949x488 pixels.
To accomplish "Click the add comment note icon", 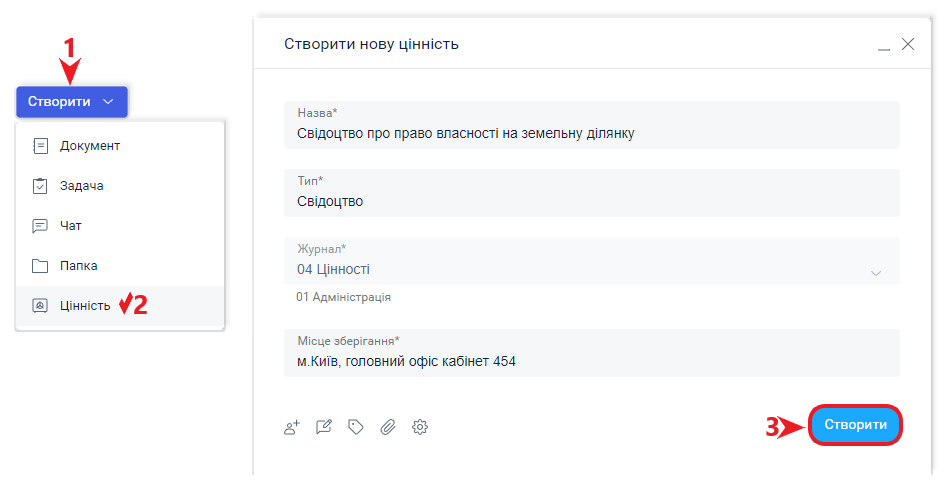I will pyautogui.click(x=323, y=427).
